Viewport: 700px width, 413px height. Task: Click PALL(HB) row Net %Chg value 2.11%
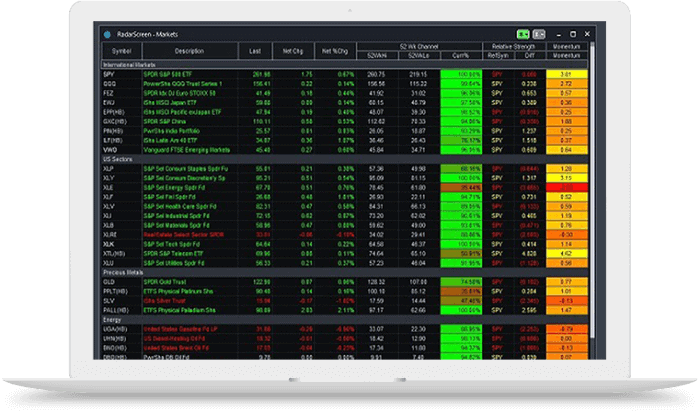[x=346, y=310]
